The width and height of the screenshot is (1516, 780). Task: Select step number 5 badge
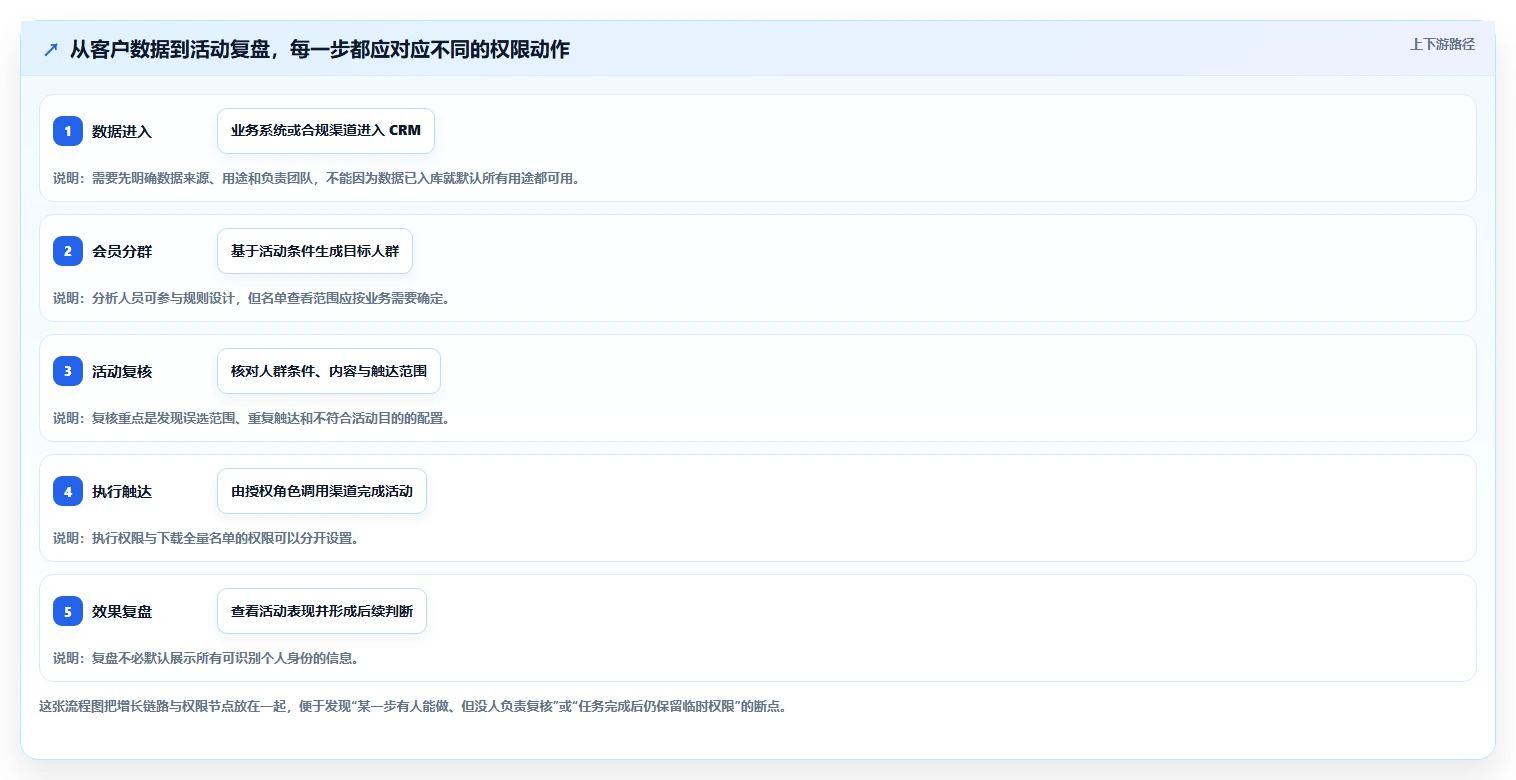pos(68,611)
